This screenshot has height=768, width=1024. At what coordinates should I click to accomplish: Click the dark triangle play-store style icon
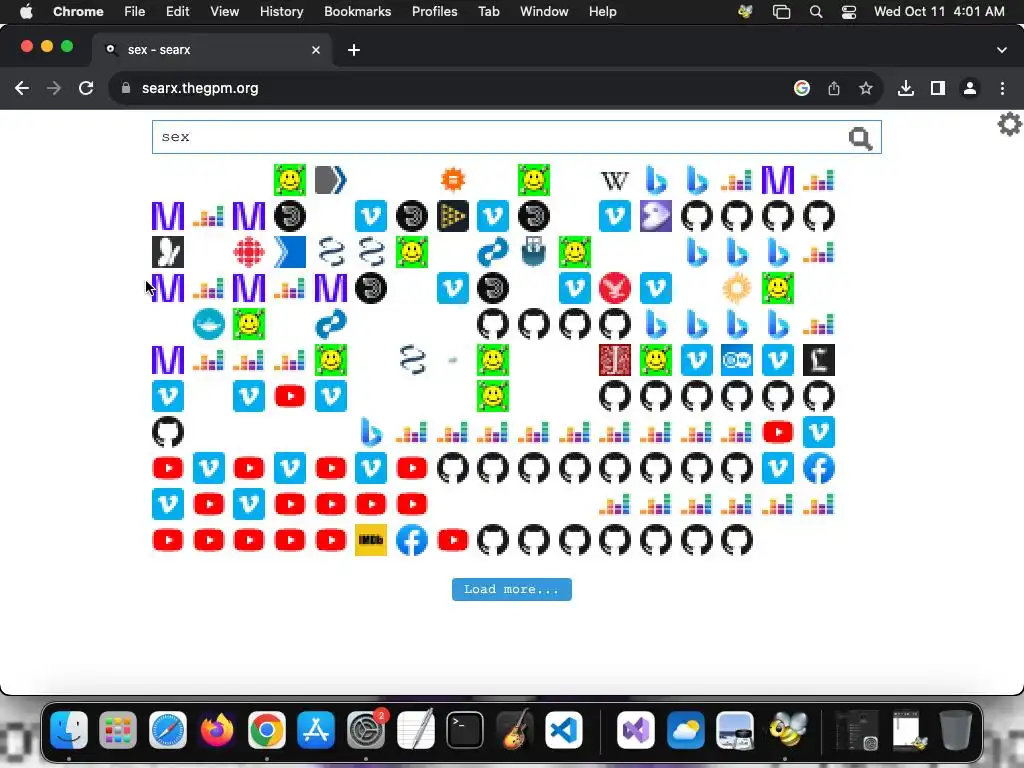tap(453, 216)
